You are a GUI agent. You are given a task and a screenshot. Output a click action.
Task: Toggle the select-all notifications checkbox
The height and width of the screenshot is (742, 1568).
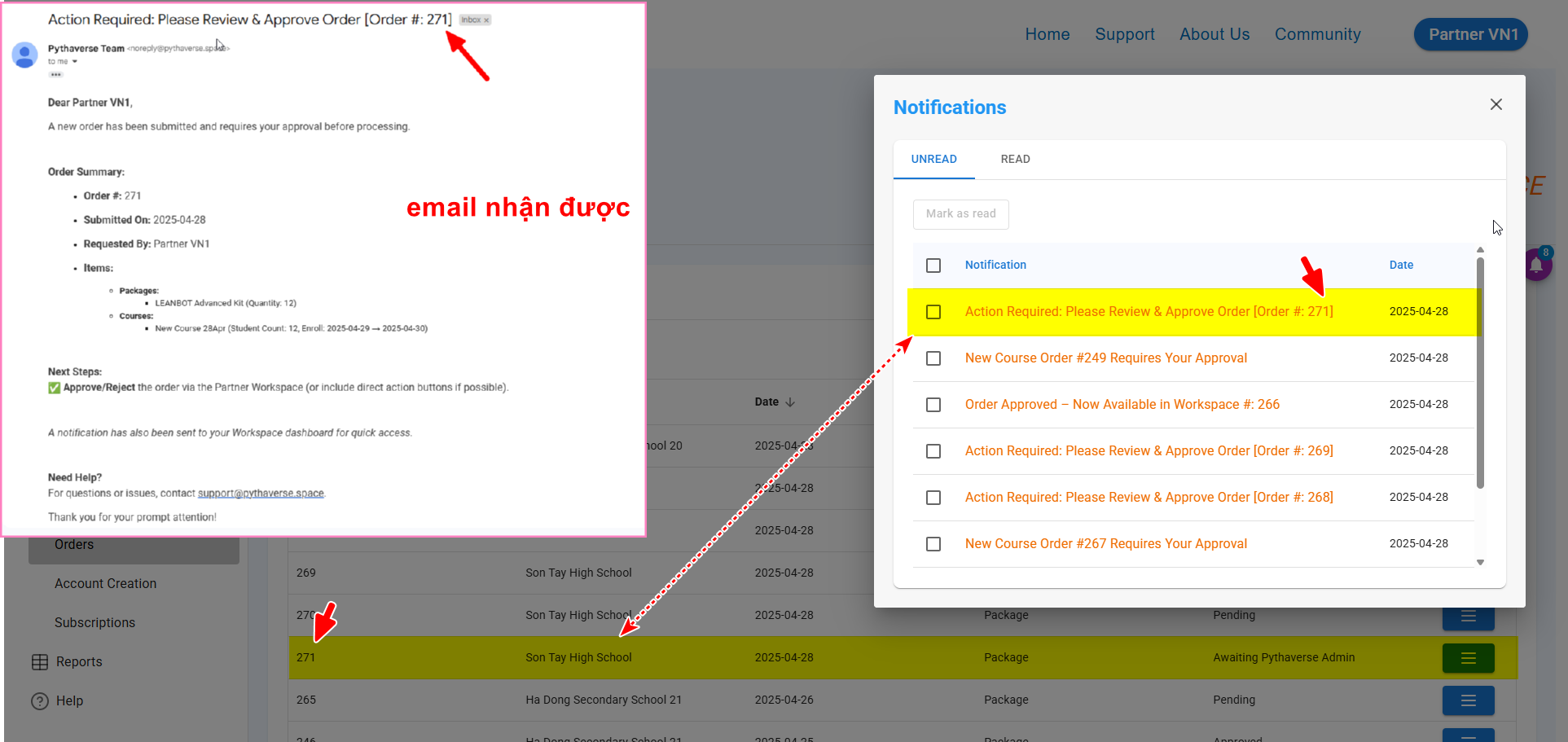[x=933, y=266]
